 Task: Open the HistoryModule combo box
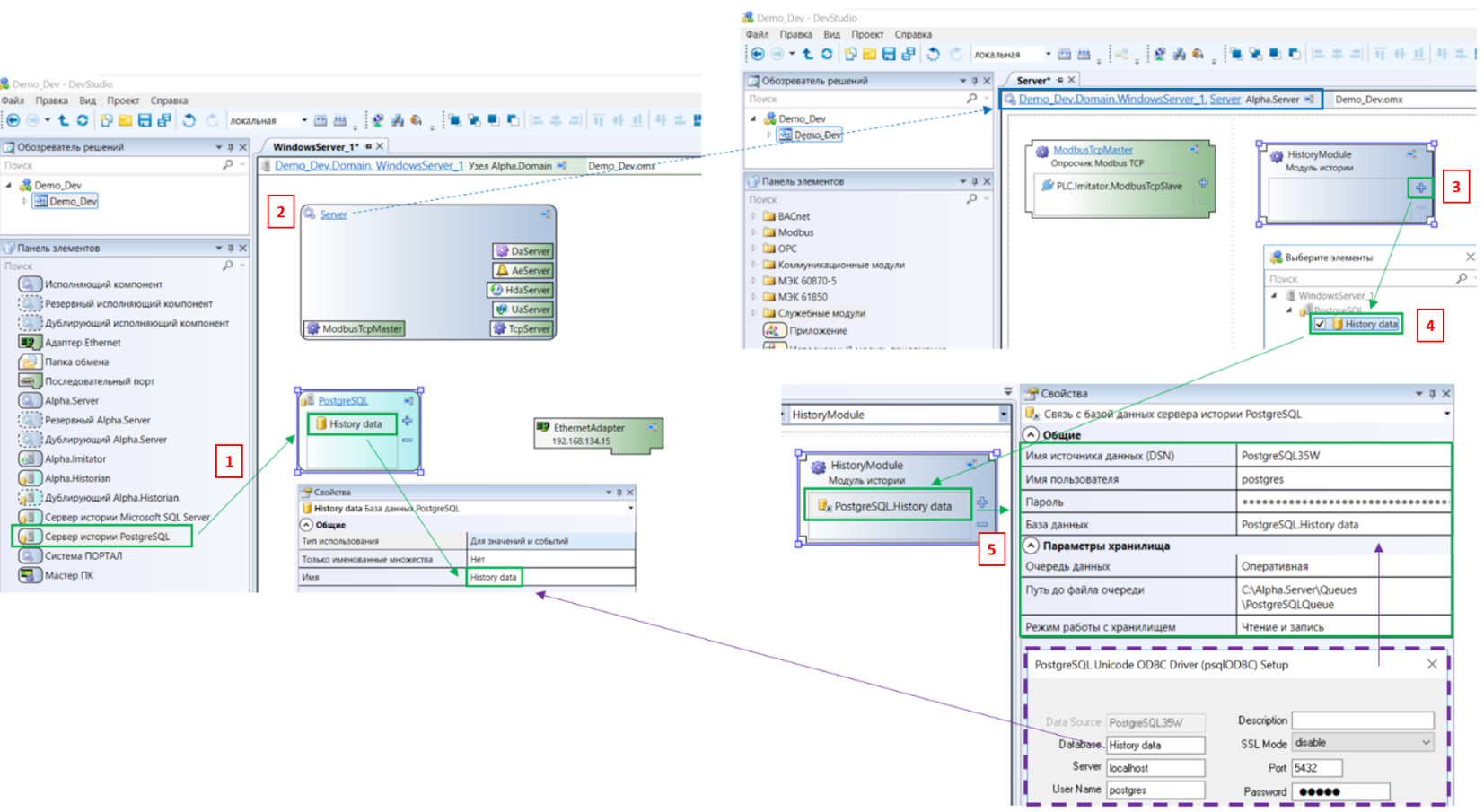1004,415
